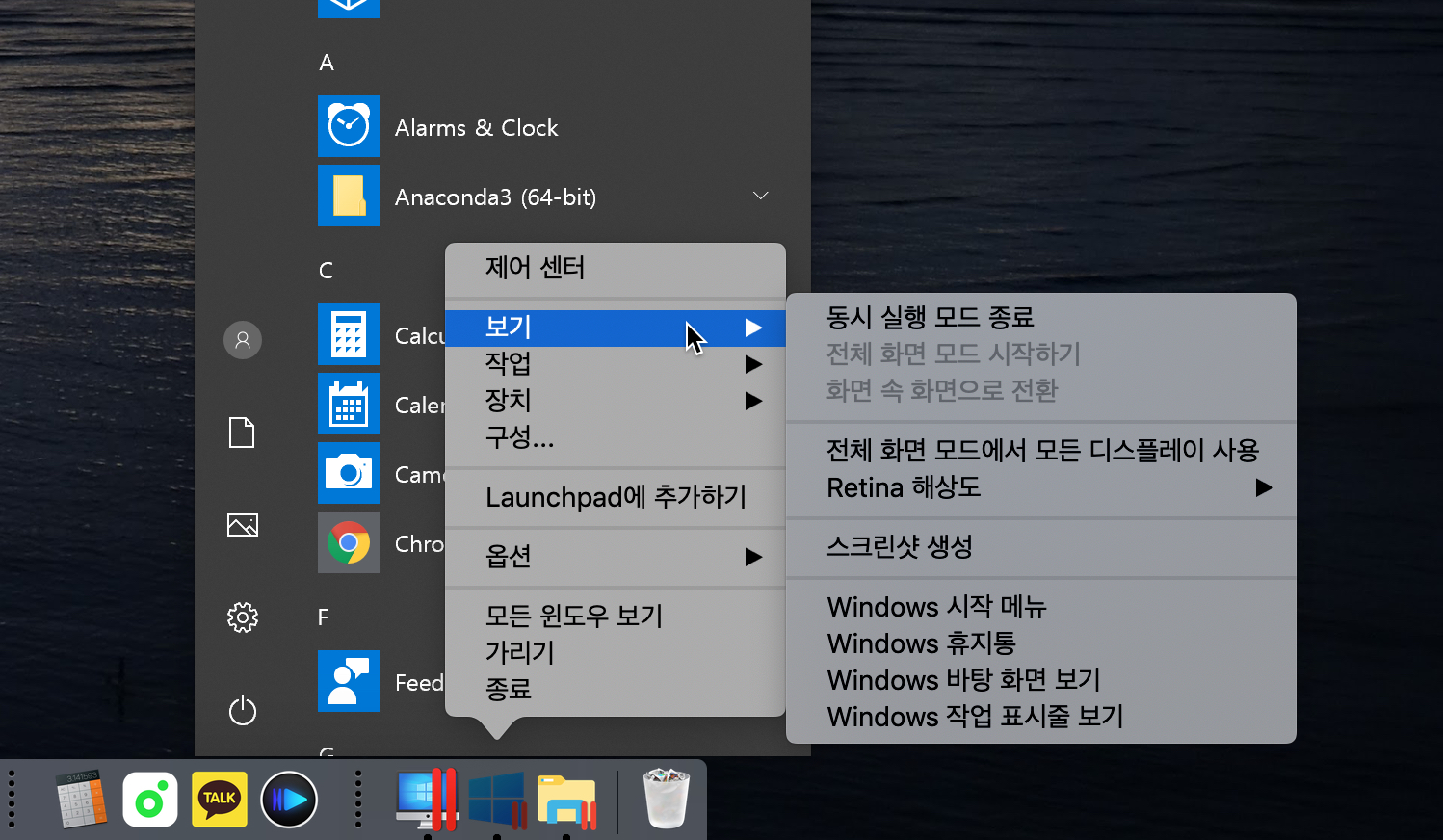Open Settings gear in Start sidebar
Viewport: 1443px width, 840px height.
(243, 617)
